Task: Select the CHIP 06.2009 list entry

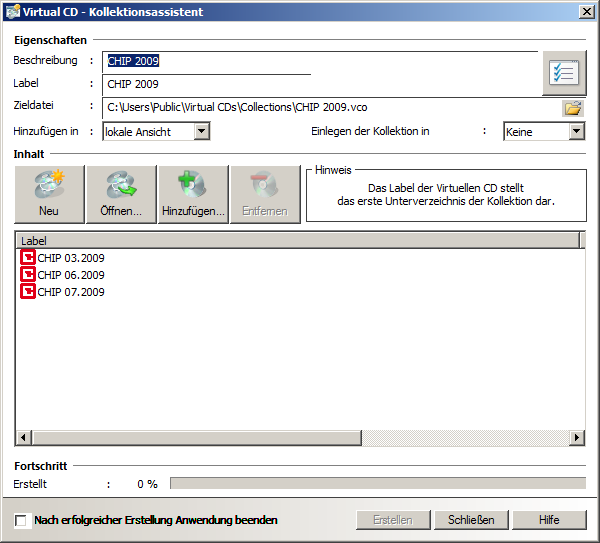Action: pos(62,275)
